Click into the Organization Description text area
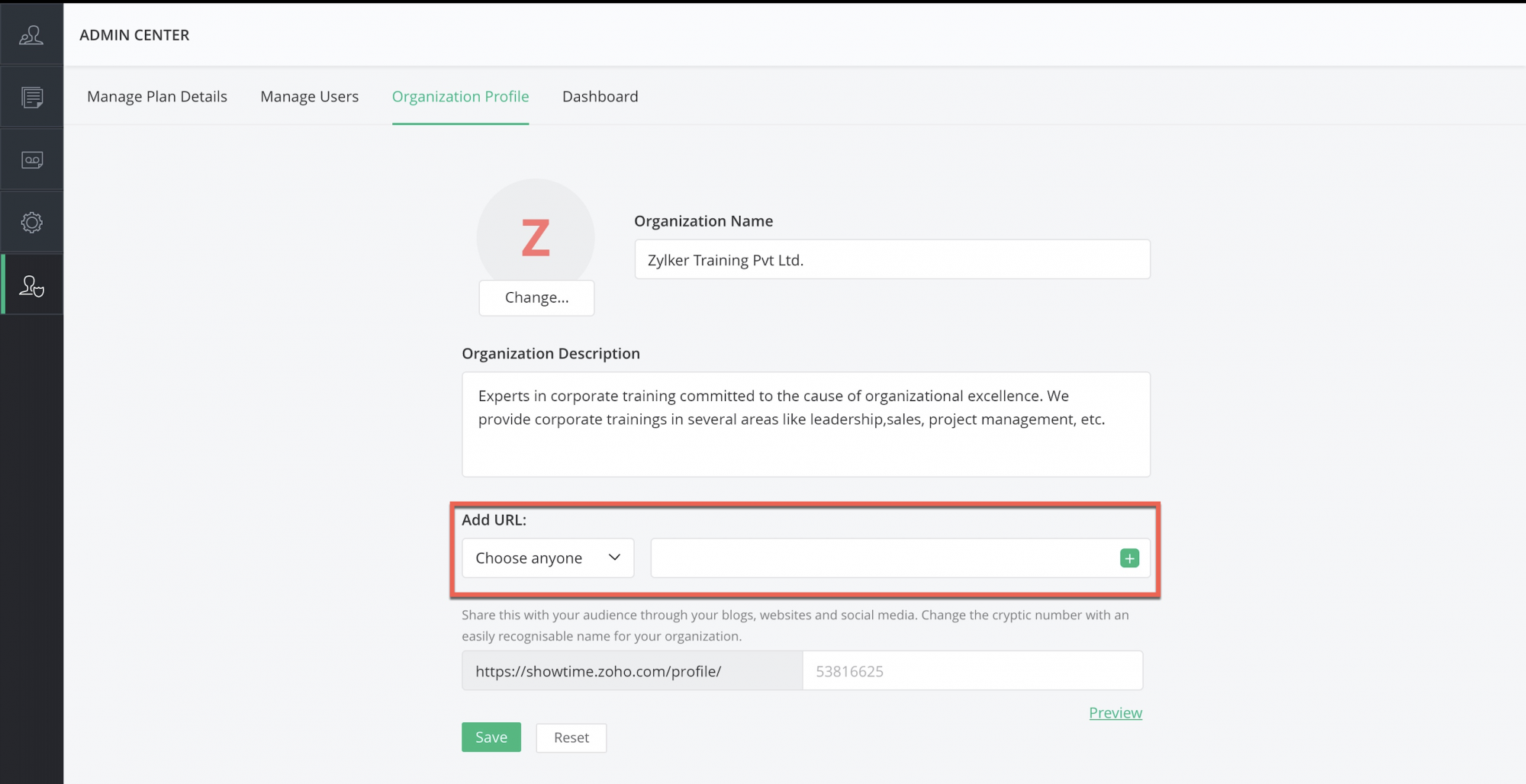The height and width of the screenshot is (784, 1526). tap(806, 424)
